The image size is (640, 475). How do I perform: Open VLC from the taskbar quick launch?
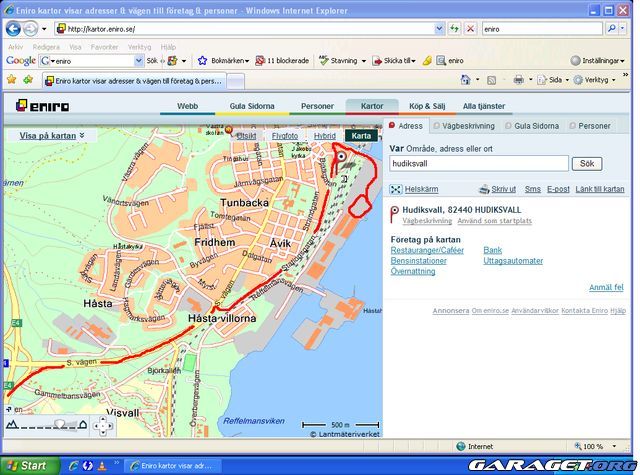coord(102,465)
